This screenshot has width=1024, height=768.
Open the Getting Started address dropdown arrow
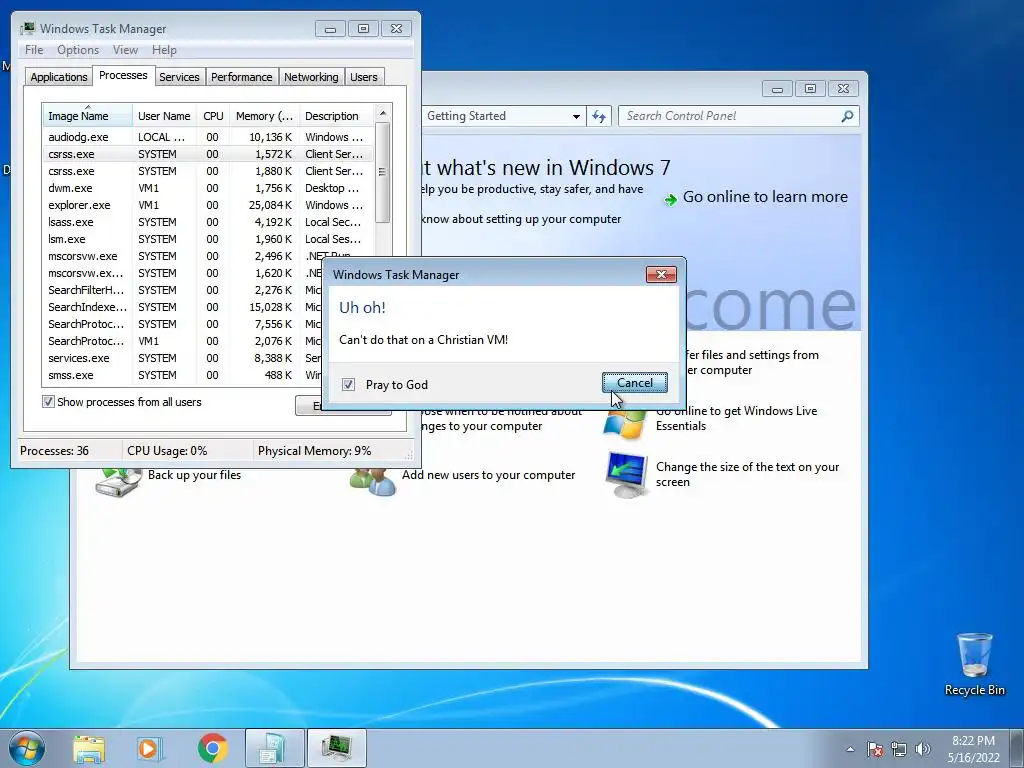pyautogui.click(x=576, y=116)
